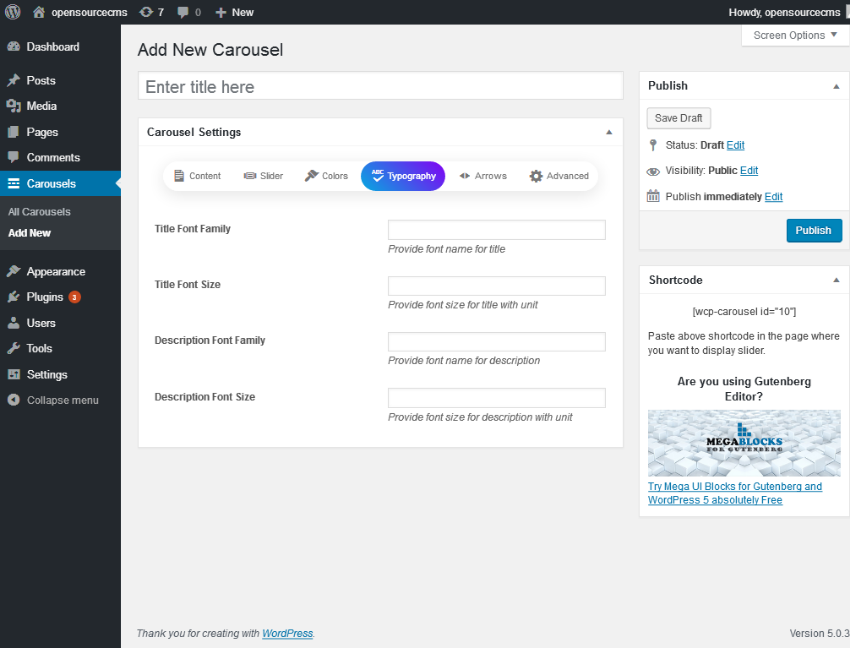Click the calendar icon beside Publish immediately
The width and height of the screenshot is (850, 648).
(653, 196)
